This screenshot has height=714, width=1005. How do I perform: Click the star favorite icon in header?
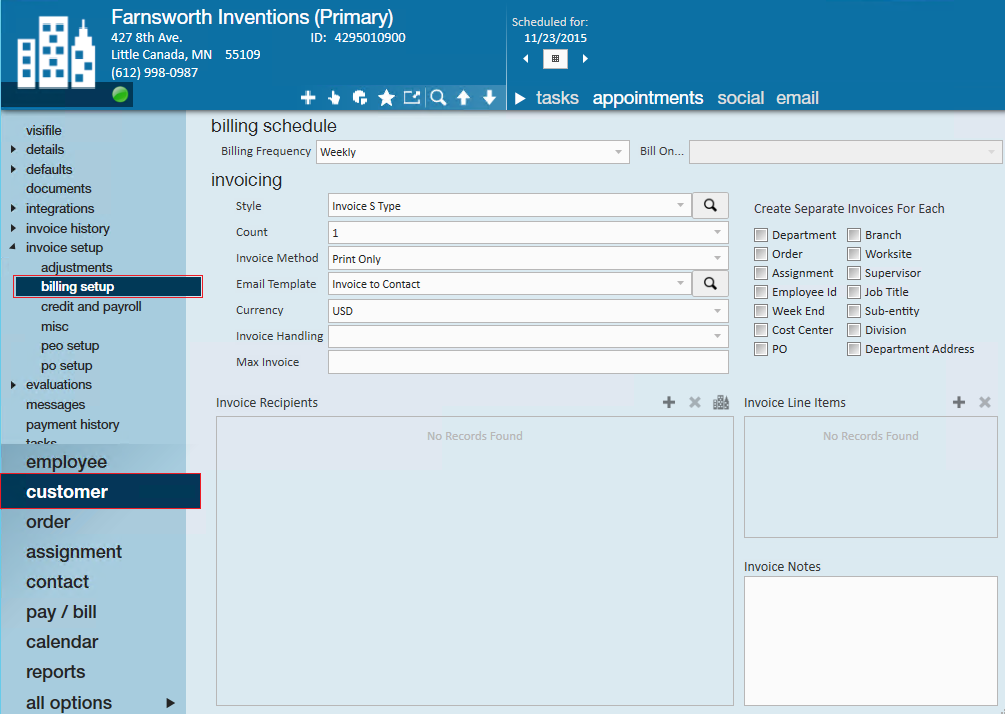coord(386,97)
